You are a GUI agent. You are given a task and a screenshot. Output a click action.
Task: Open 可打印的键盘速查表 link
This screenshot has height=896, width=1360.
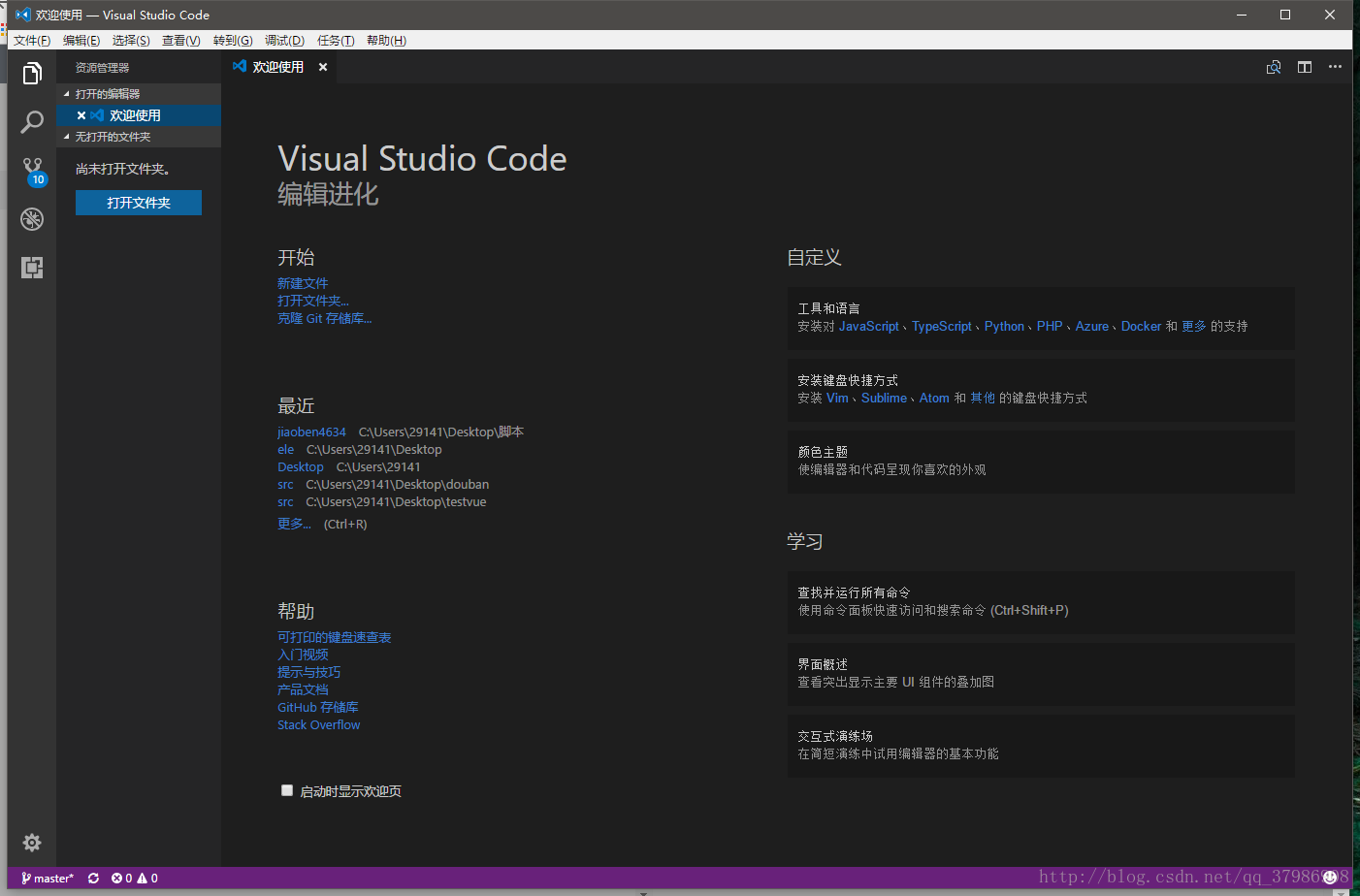coord(335,637)
